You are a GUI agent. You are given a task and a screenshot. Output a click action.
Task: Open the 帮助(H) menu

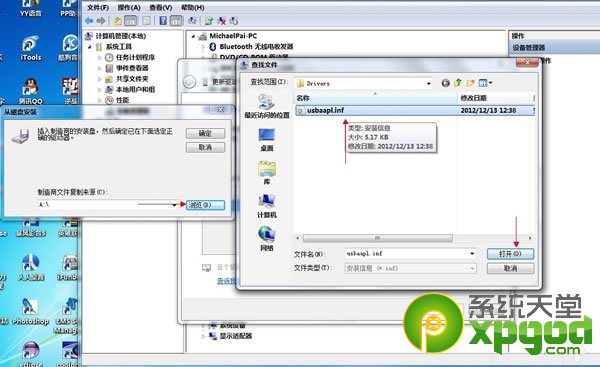(192, 7)
